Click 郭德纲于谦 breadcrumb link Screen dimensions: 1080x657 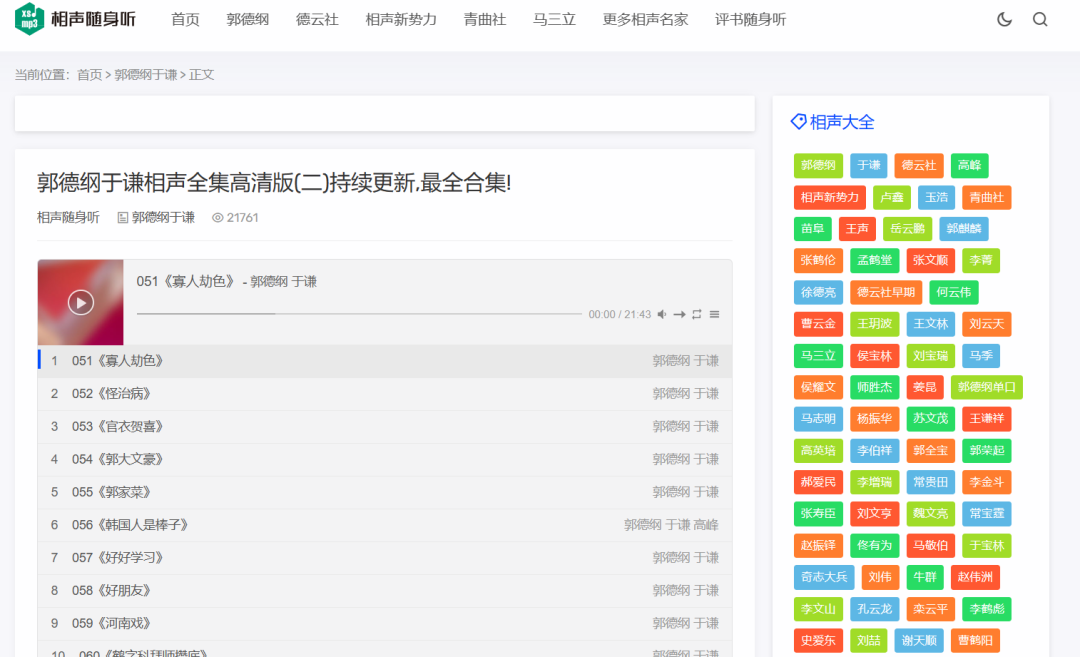(145, 74)
